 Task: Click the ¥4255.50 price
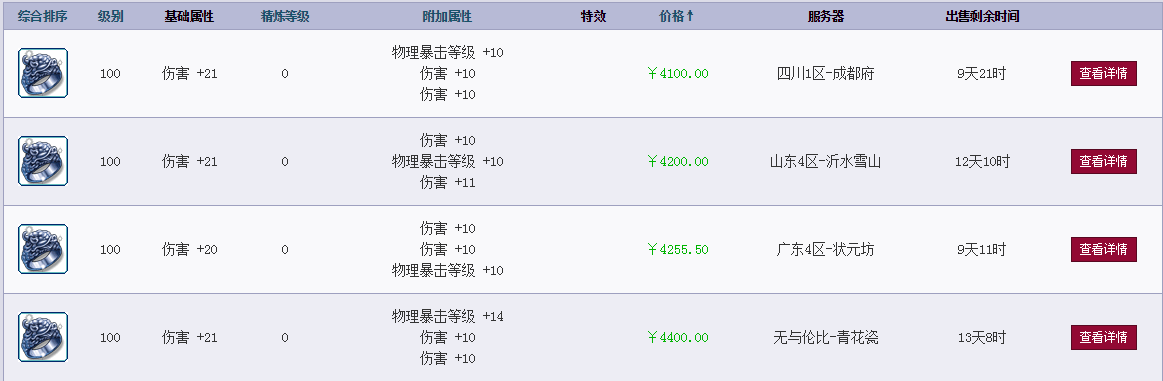pos(678,249)
